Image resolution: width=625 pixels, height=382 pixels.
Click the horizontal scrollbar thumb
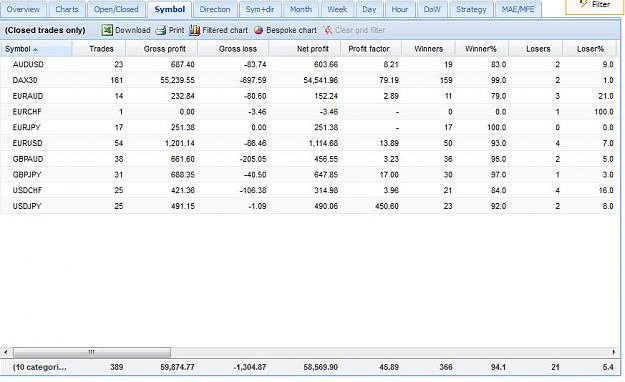(x=92, y=352)
